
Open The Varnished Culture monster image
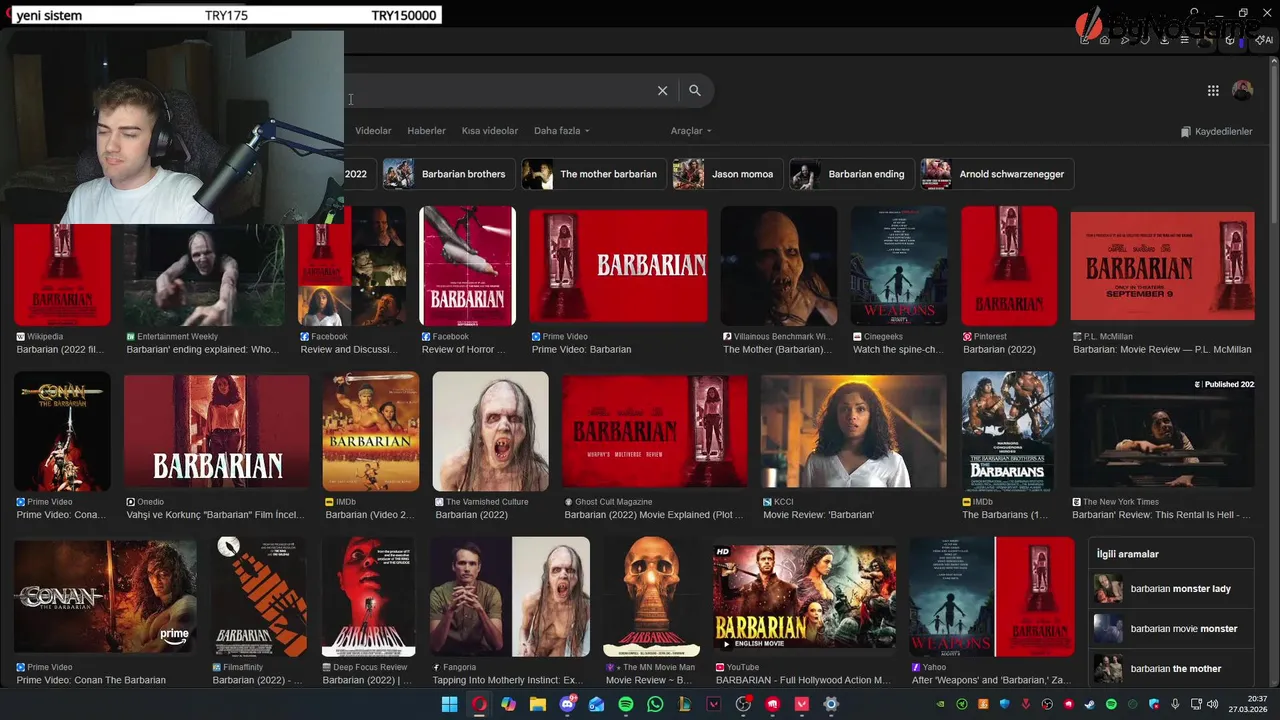click(490, 431)
